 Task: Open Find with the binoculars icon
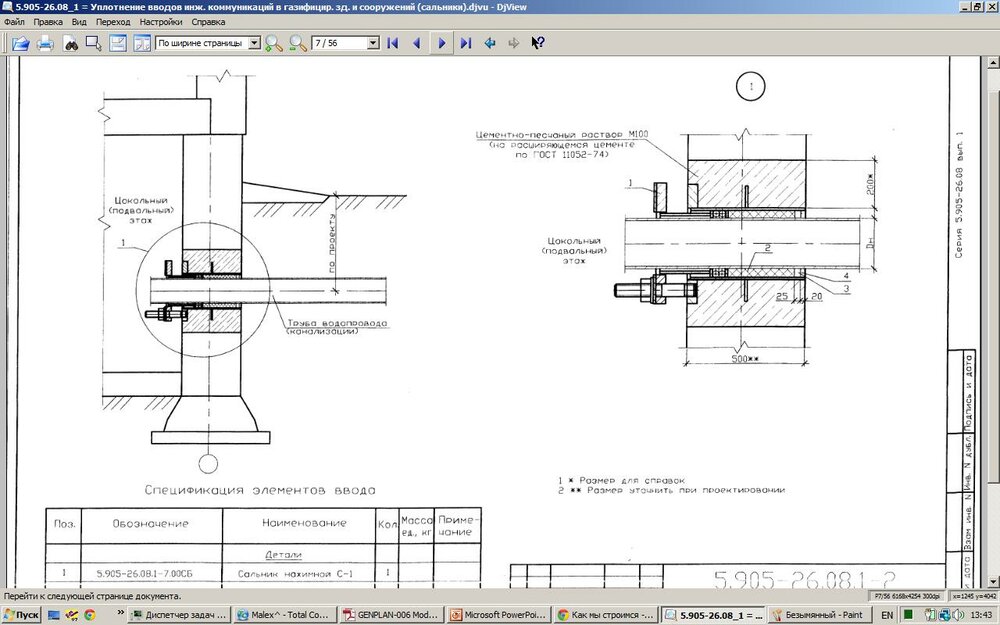pyautogui.click(x=71, y=43)
